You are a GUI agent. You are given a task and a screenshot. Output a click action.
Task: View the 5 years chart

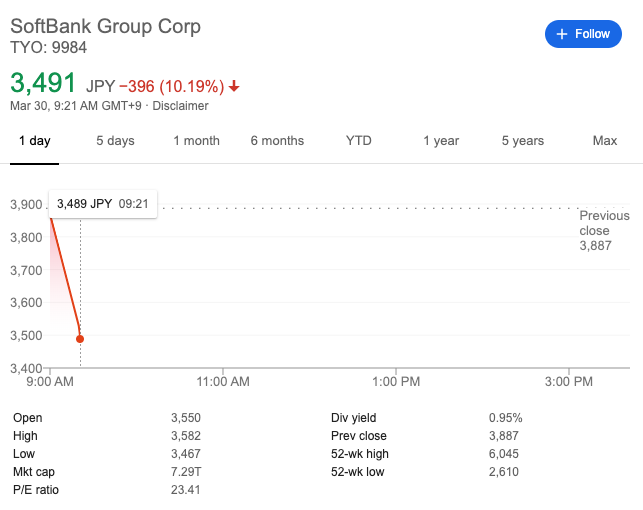(522, 141)
